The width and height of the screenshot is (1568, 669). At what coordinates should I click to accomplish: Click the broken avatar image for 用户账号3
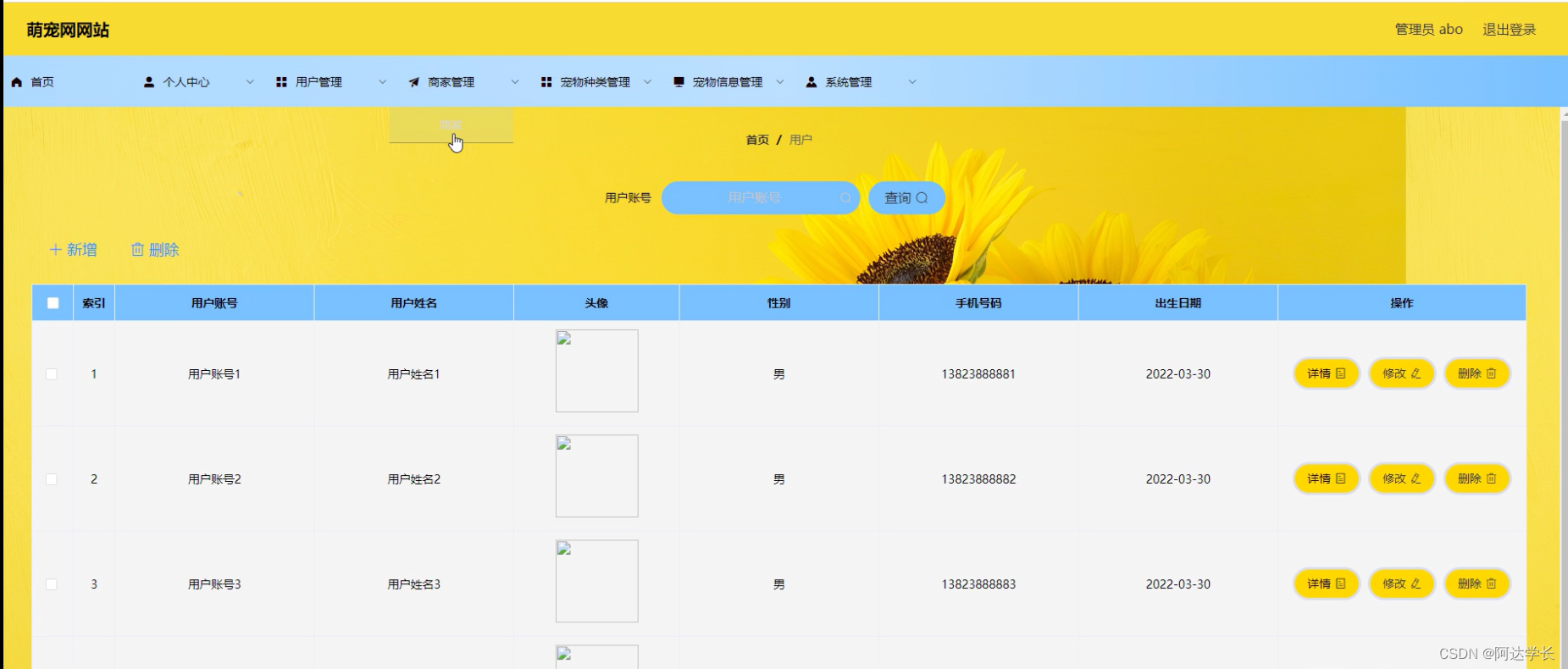coord(597,581)
